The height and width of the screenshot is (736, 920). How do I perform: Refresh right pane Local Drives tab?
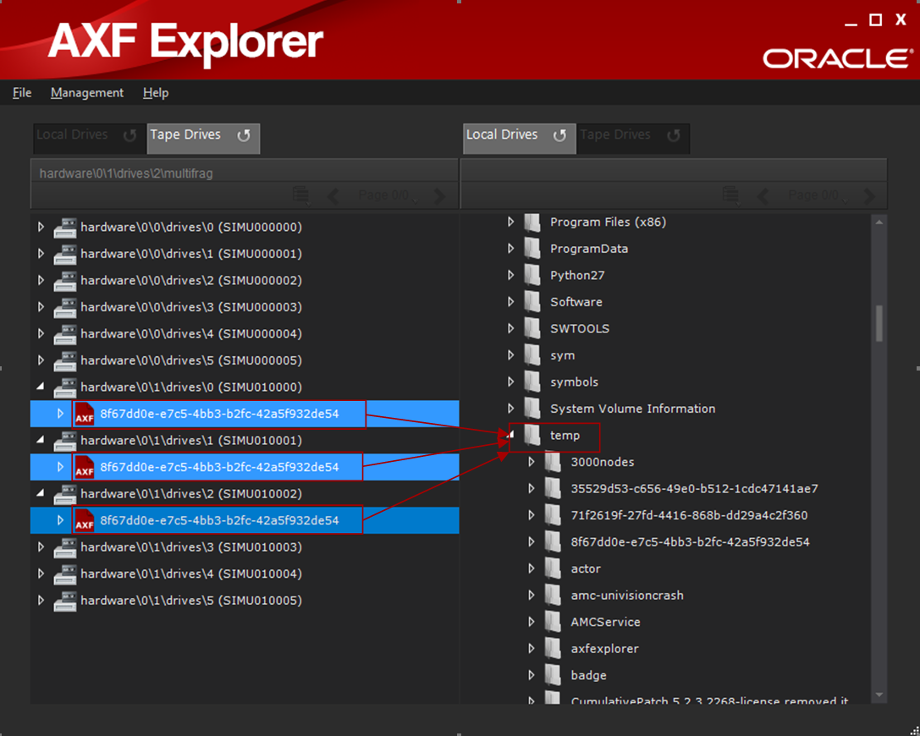(x=560, y=136)
